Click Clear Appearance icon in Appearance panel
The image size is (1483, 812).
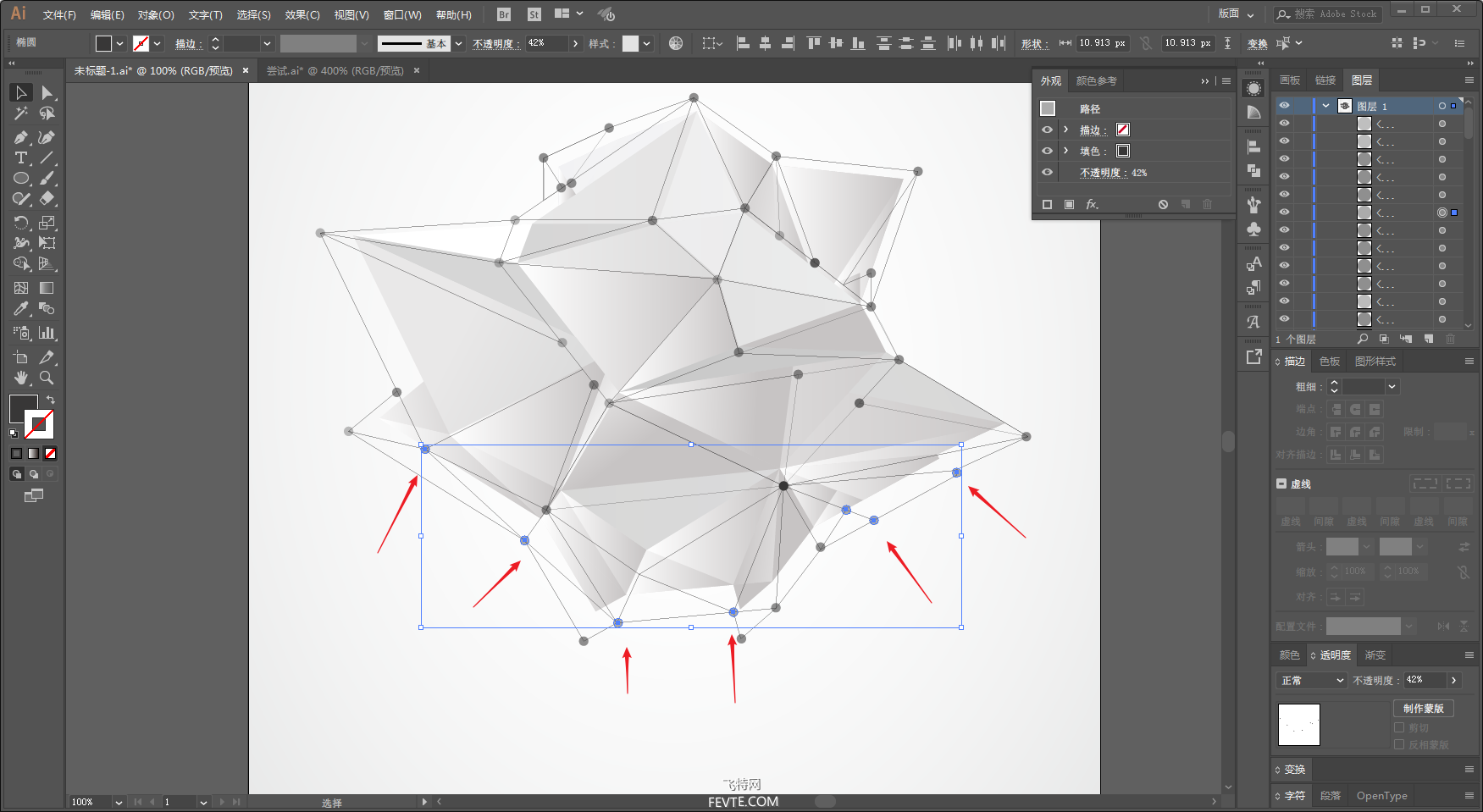[x=1164, y=204]
